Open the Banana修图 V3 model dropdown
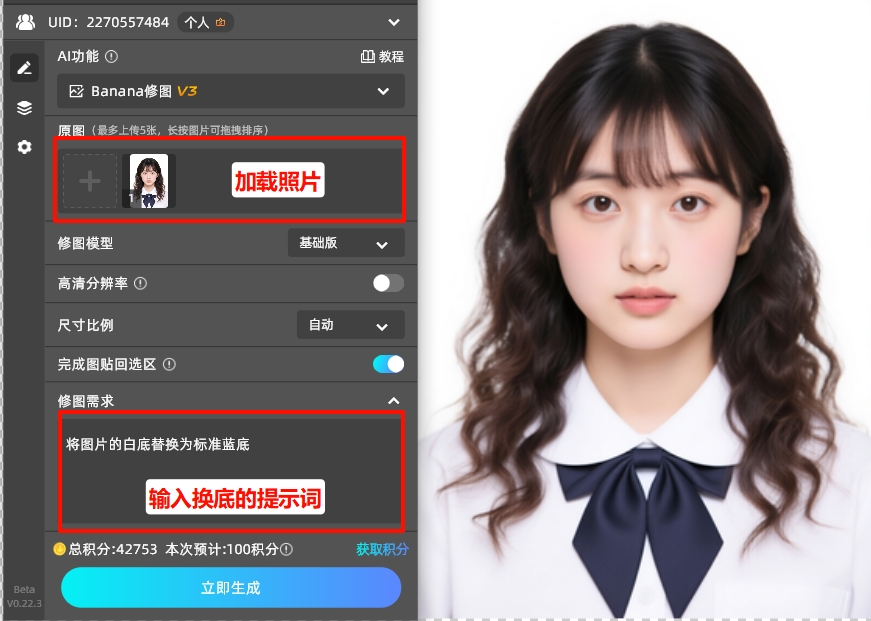This screenshot has width=871, height=621. pos(230,90)
